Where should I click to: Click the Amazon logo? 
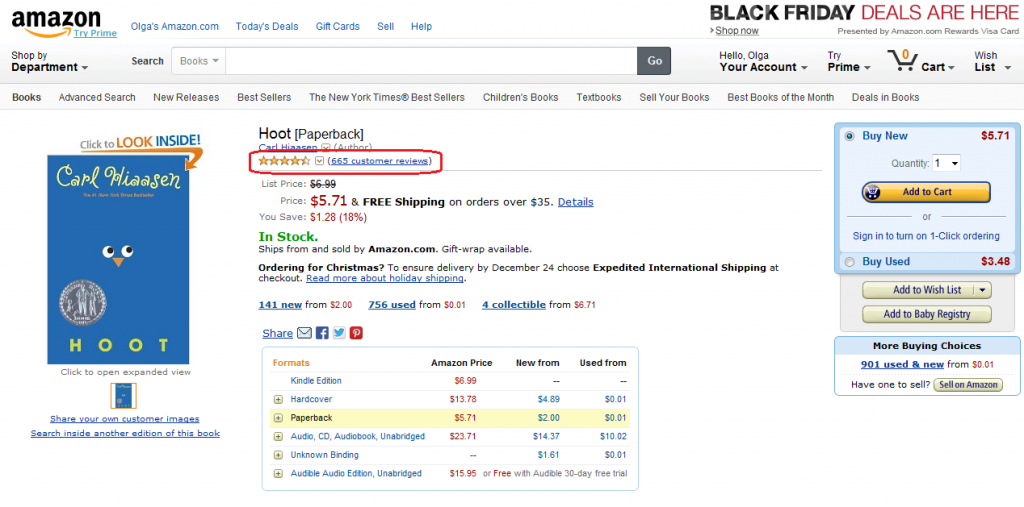point(56,19)
